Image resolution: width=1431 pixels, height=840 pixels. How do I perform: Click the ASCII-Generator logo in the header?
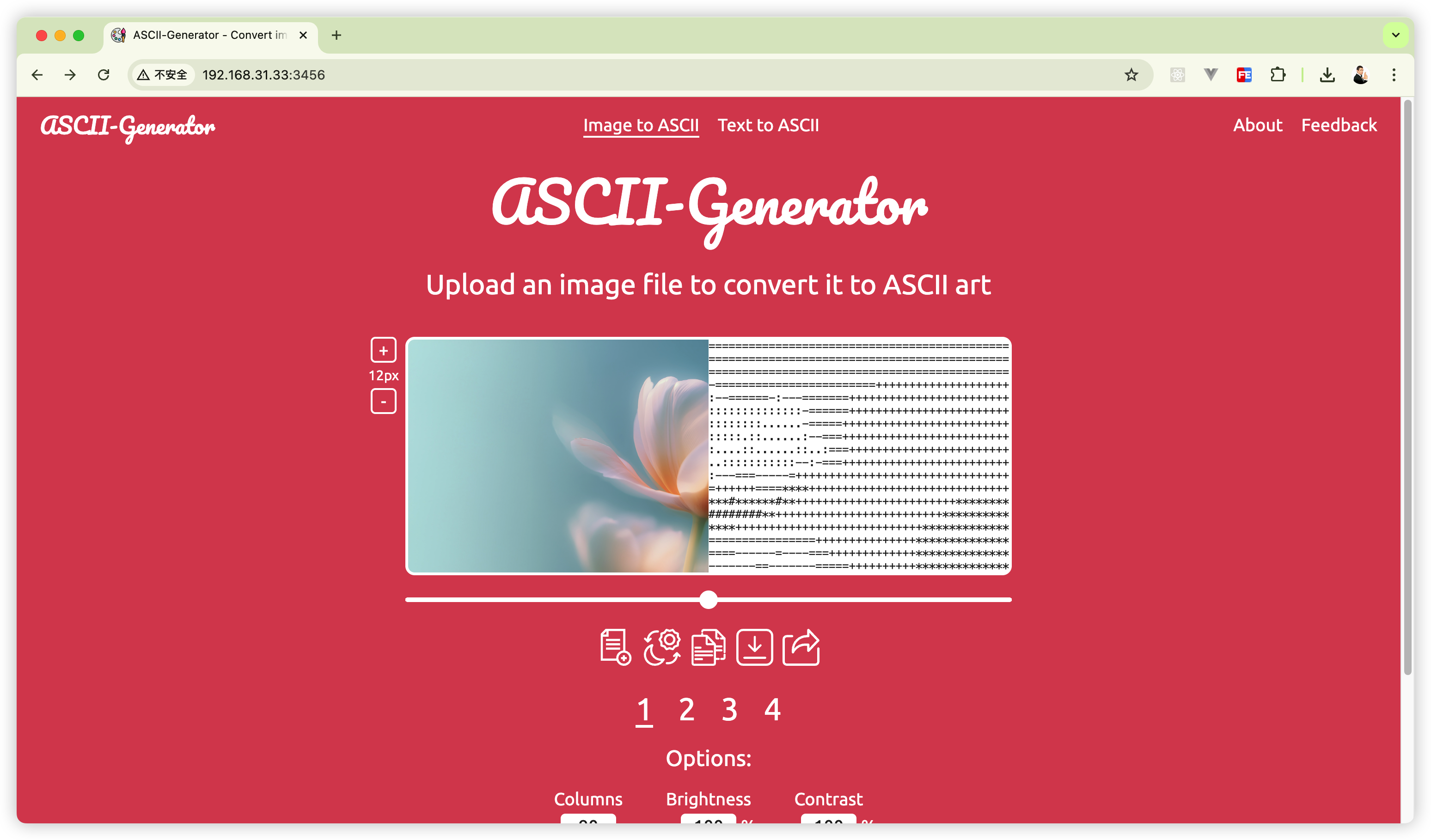tap(128, 126)
